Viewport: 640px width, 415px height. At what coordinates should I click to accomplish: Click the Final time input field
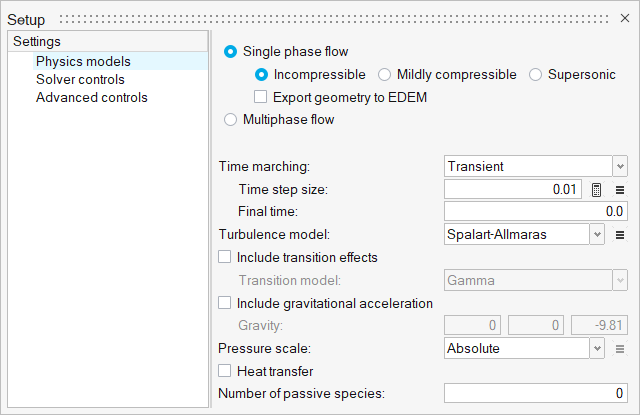[x=536, y=211]
